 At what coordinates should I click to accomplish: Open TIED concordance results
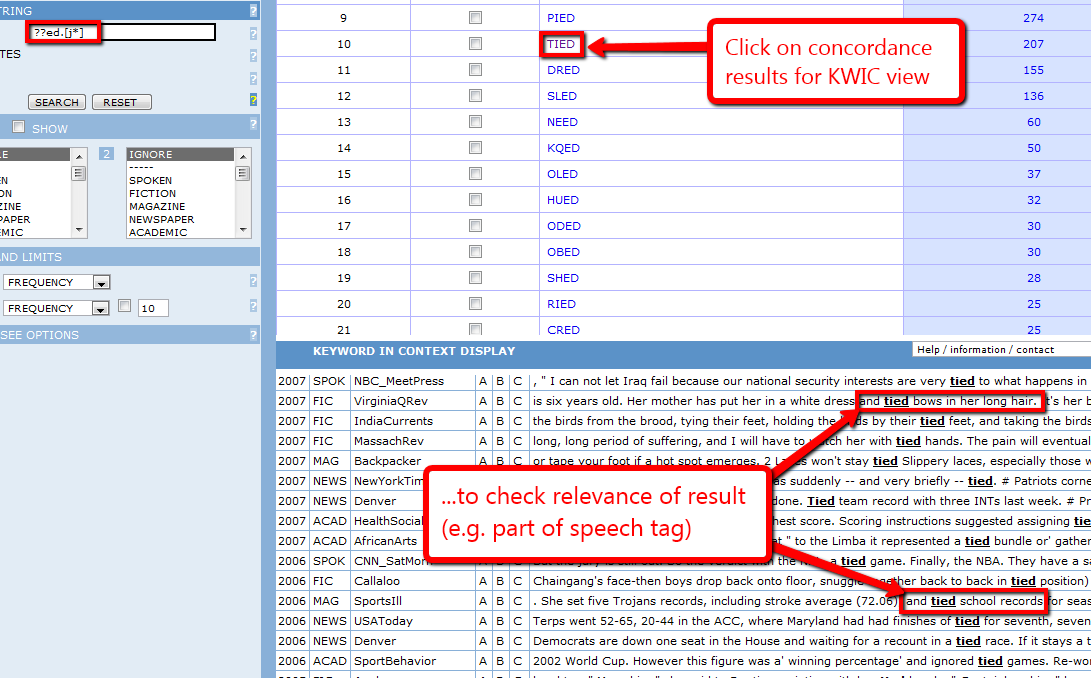click(x=561, y=44)
